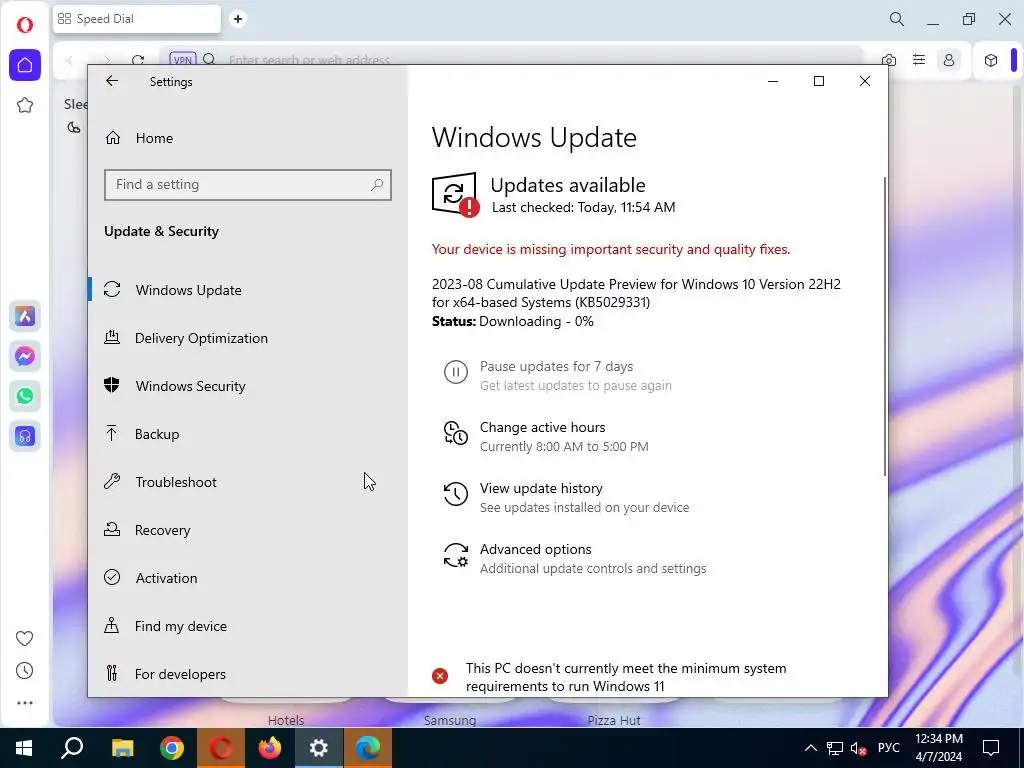The height and width of the screenshot is (768, 1024).
Task: Open Advanced options for updates
Action: 536,549
